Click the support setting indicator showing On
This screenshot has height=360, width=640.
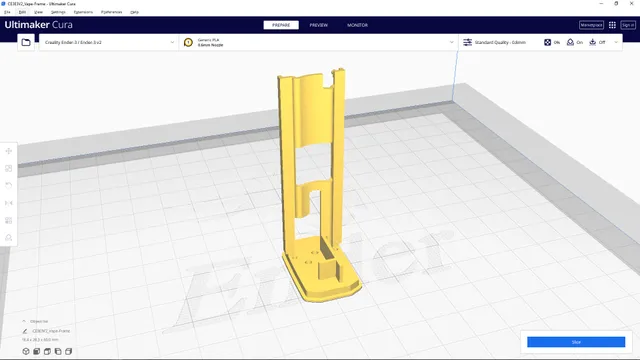pyautogui.click(x=575, y=42)
